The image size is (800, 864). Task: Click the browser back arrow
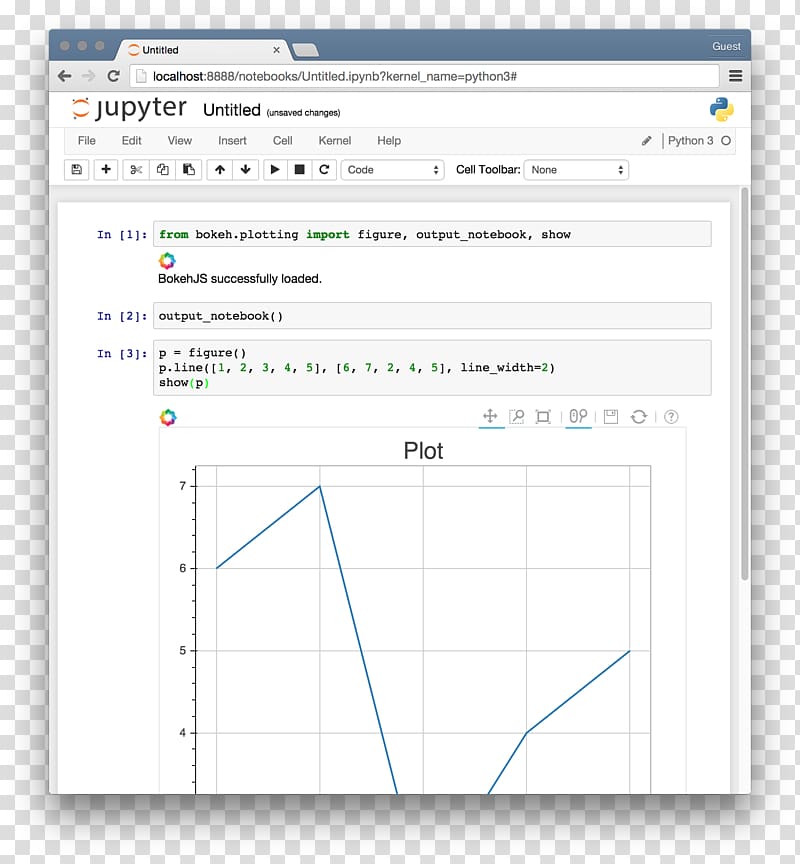(x=65, y=76)
